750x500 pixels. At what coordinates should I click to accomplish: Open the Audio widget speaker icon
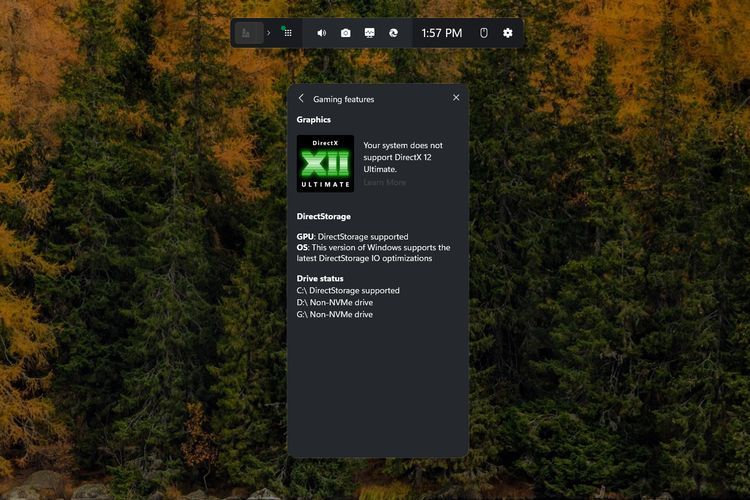click(321, 33)
